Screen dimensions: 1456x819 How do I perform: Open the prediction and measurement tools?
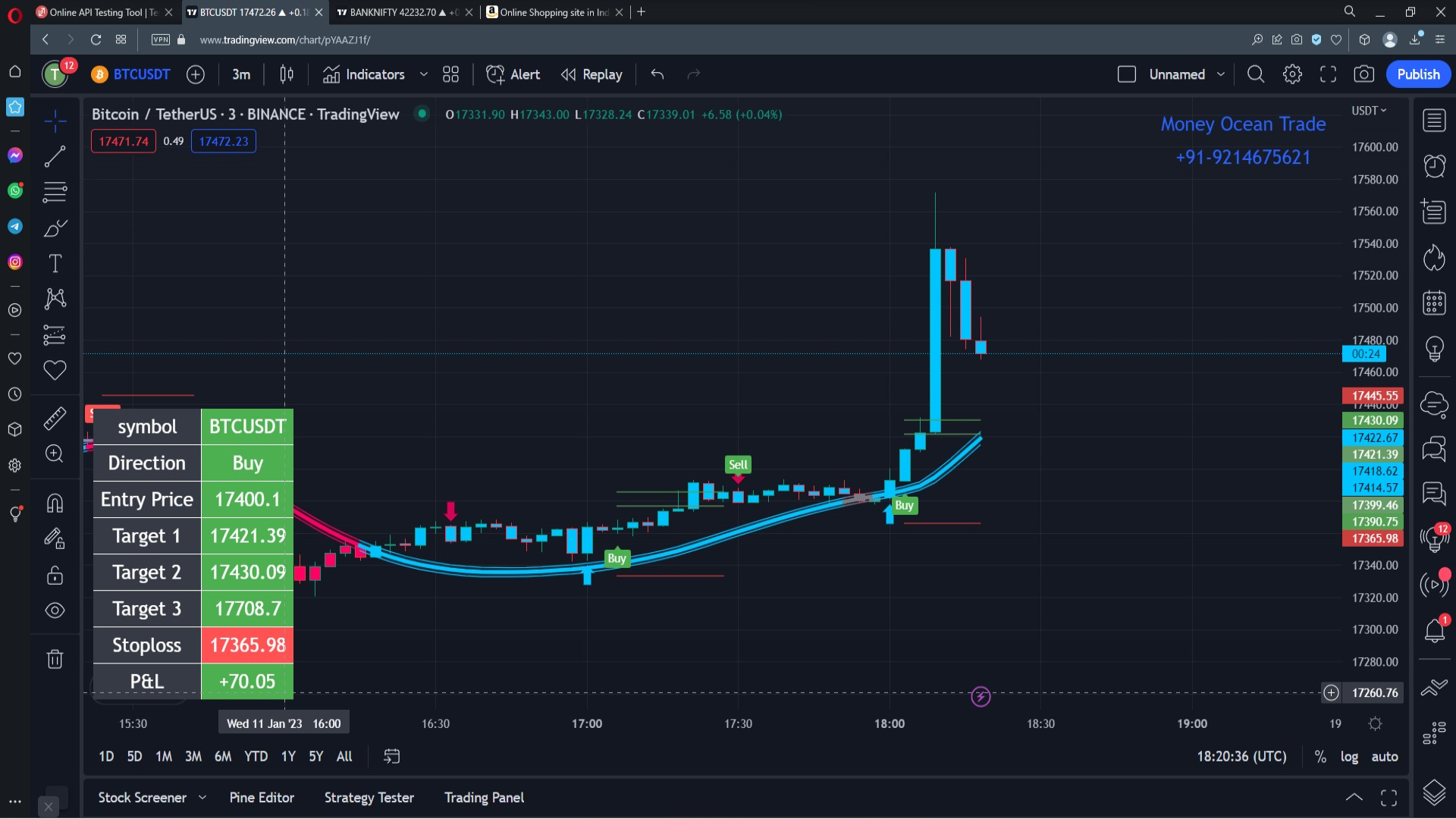point(55,334)
